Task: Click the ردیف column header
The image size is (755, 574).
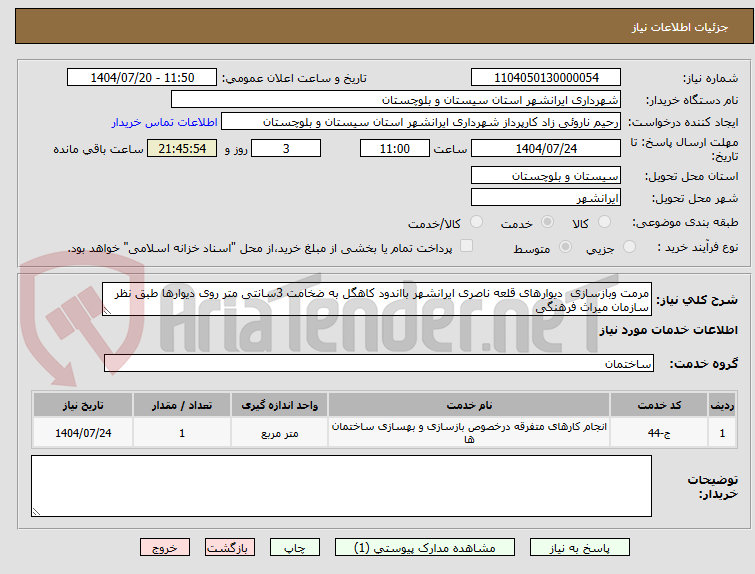Action: click(x=722, y=405)
